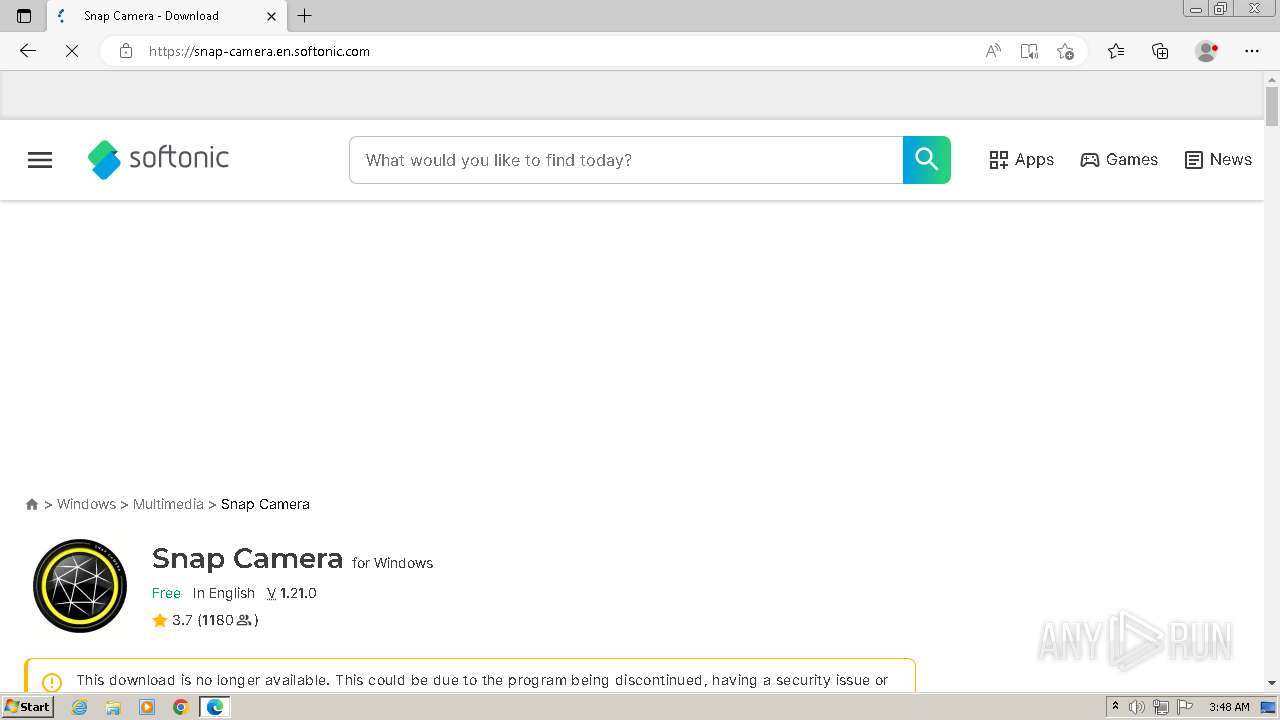This screenshot has height=720, width=1280.
Task: Click the address bar URL
Action: [x=259, y=51]
